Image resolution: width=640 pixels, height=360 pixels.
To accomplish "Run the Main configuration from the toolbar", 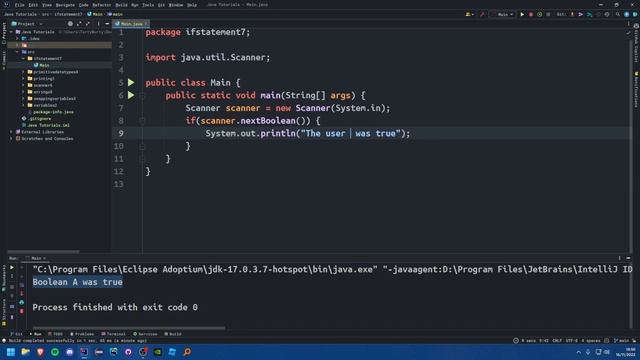I will coord(522,14).
